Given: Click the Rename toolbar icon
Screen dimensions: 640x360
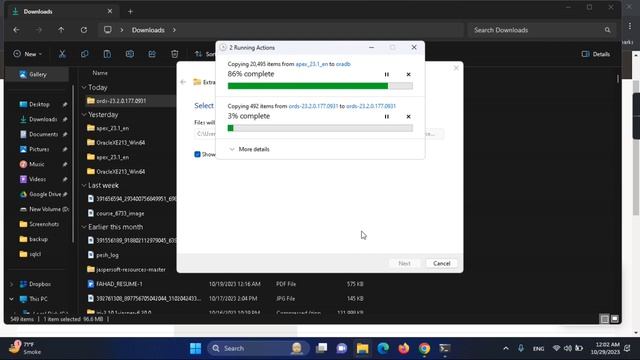Looking at the screenshot, I should pos(130,54).
